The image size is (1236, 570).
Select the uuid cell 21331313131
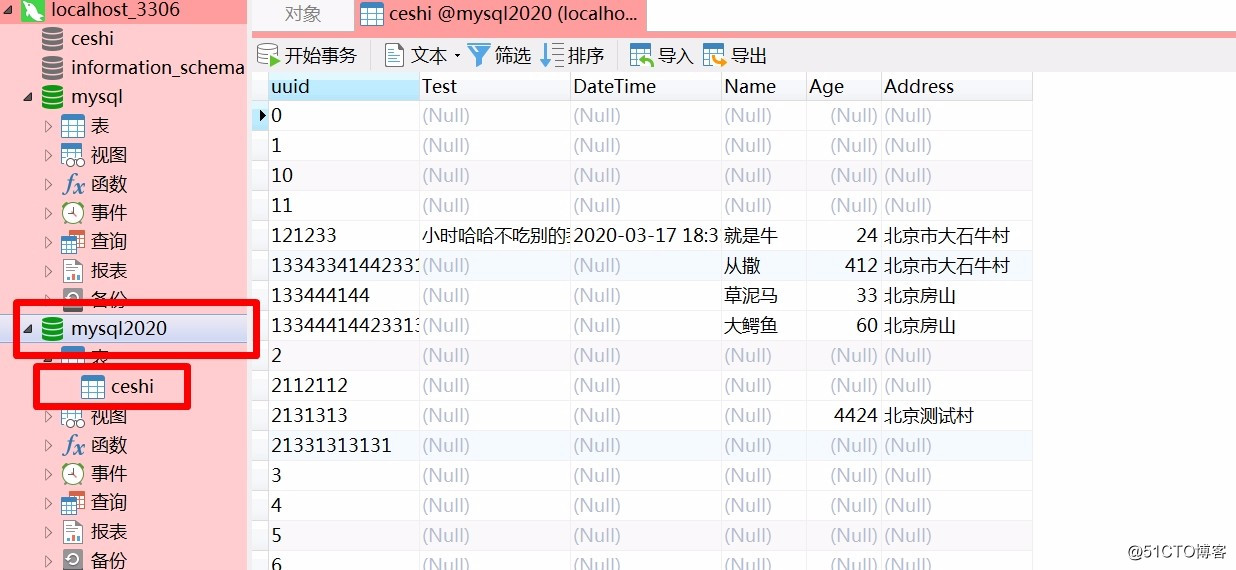(344, 446)
